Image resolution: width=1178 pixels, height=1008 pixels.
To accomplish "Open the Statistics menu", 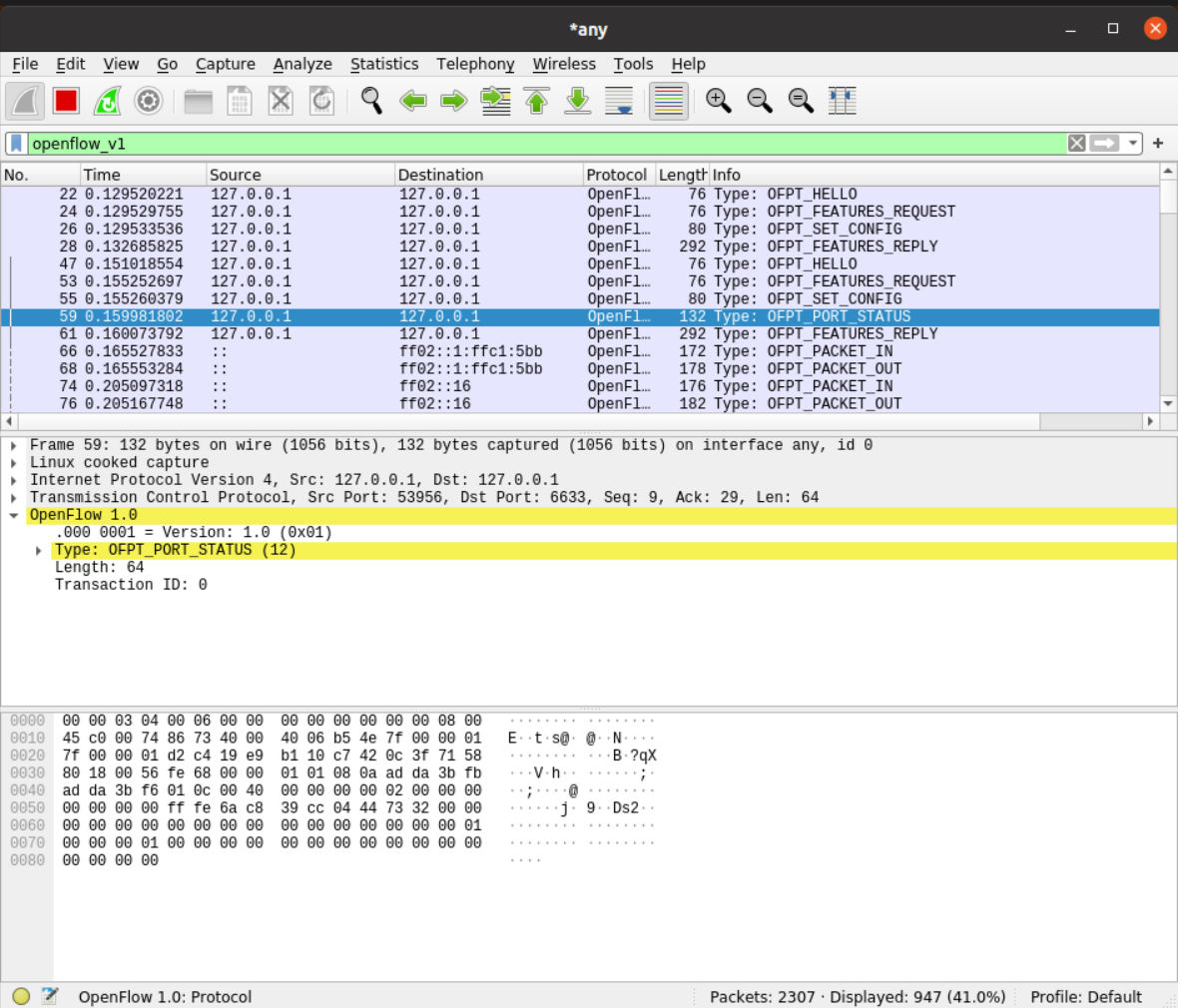I will pyautogui.click(x=383, y=64).
